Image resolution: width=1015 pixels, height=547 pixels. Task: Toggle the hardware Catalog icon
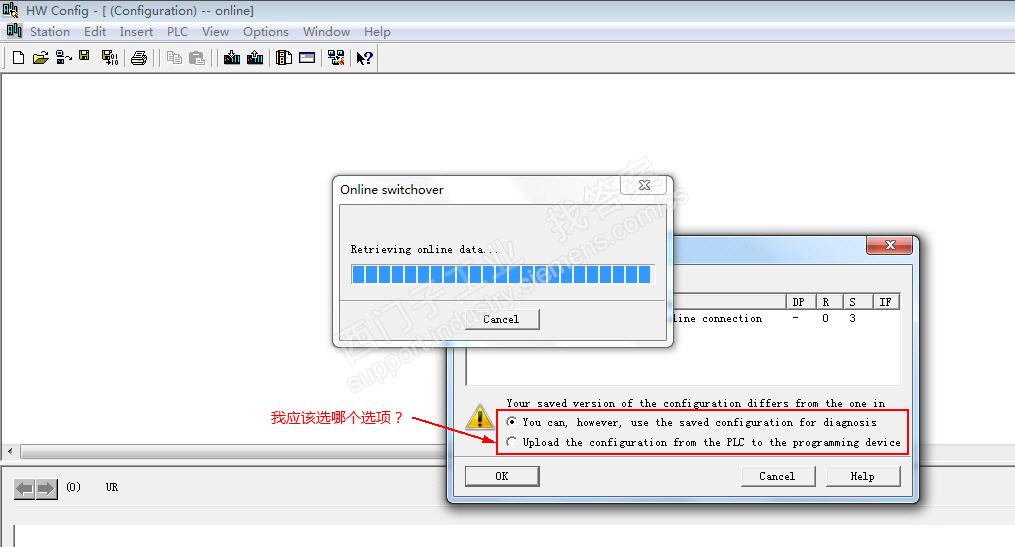[284, 58]
